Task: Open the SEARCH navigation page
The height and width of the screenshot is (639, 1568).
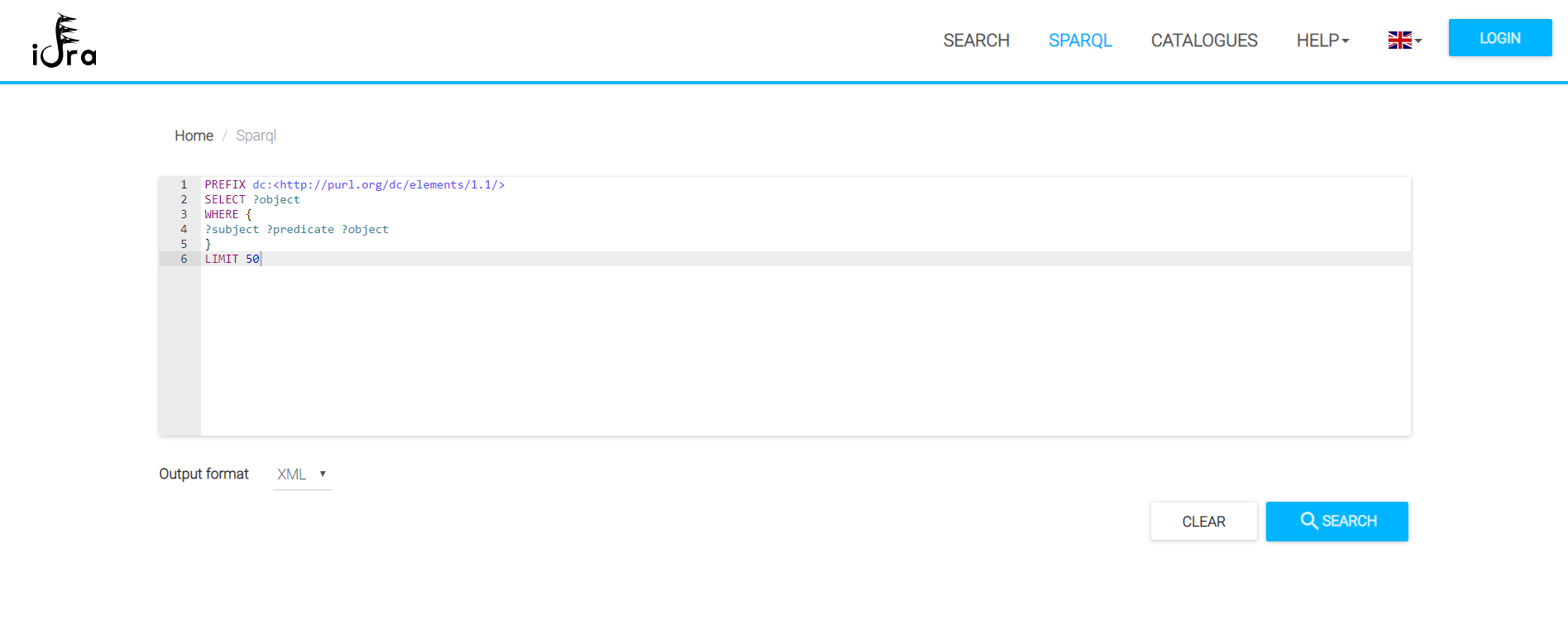Action: click(976, 41)
